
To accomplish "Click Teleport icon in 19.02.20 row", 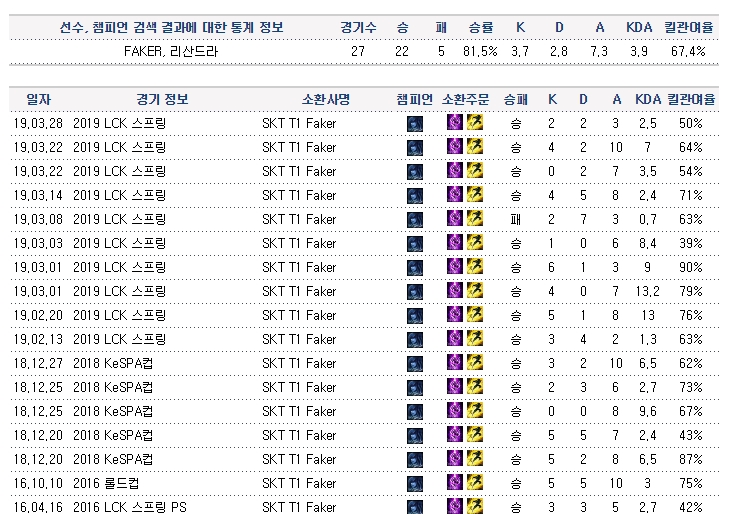I will click(x=455, y=314).
